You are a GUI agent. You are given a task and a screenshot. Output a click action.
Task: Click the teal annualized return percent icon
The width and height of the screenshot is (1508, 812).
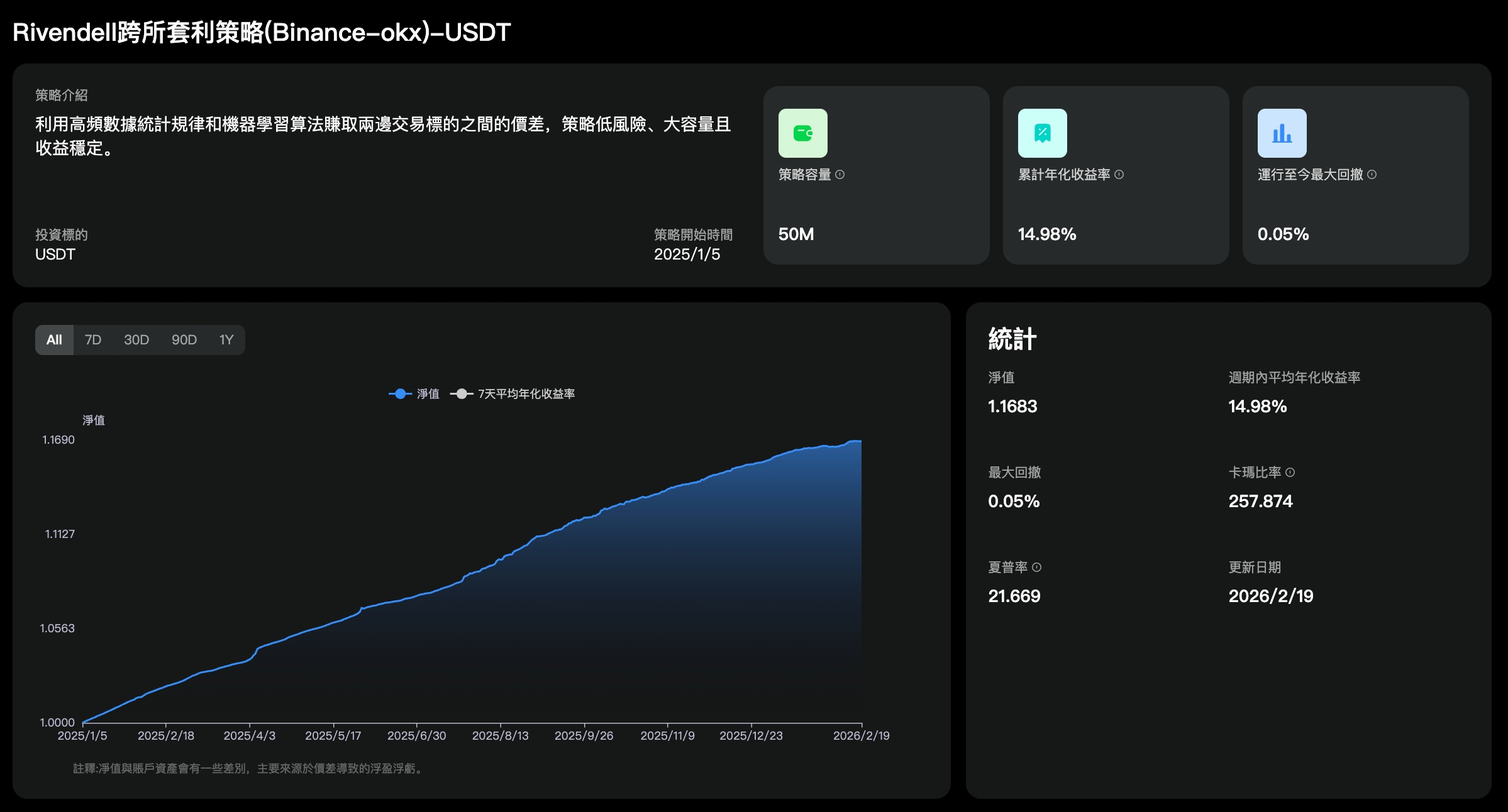1042,133
